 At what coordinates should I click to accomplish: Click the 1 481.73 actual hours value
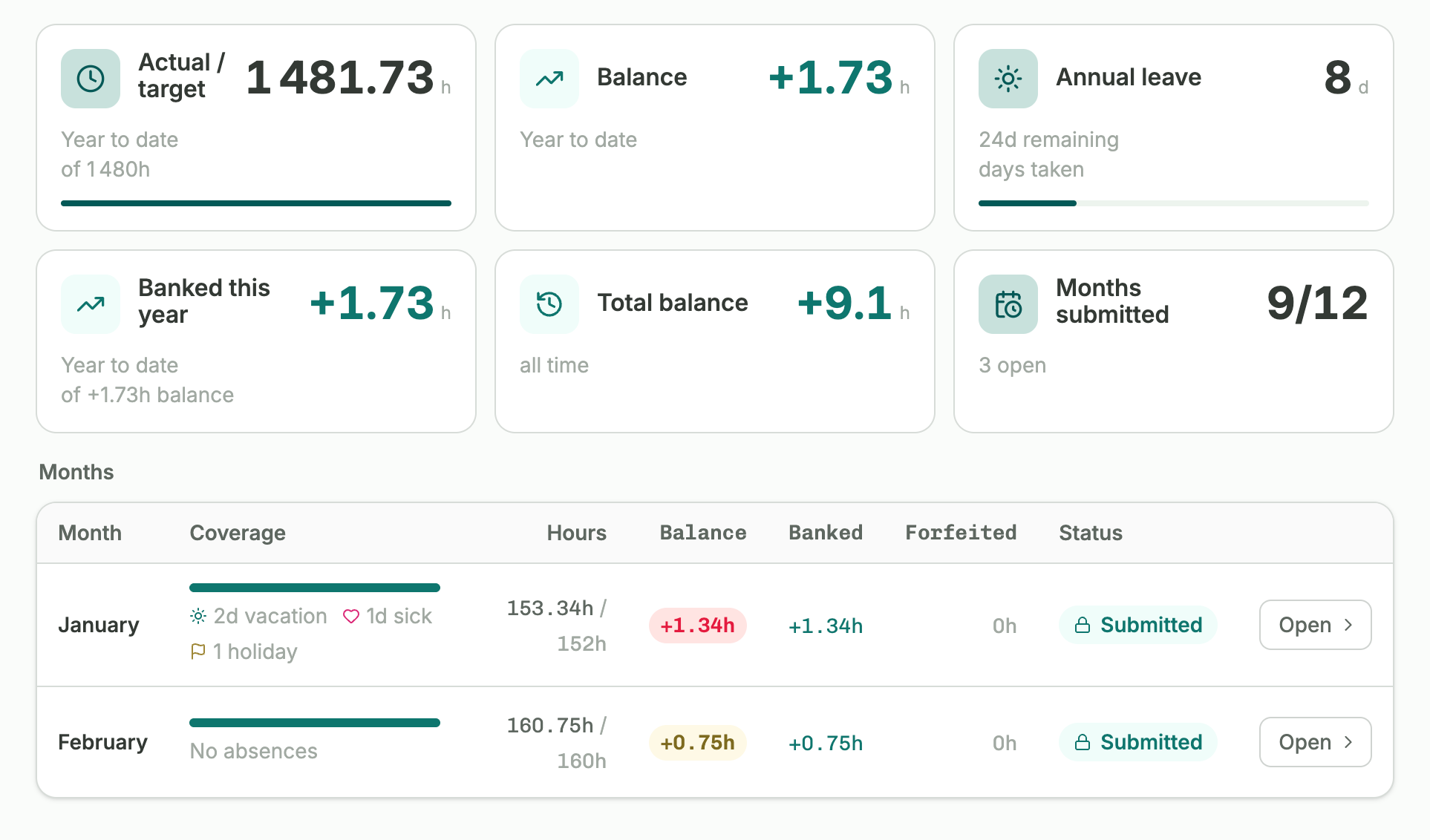340,77
